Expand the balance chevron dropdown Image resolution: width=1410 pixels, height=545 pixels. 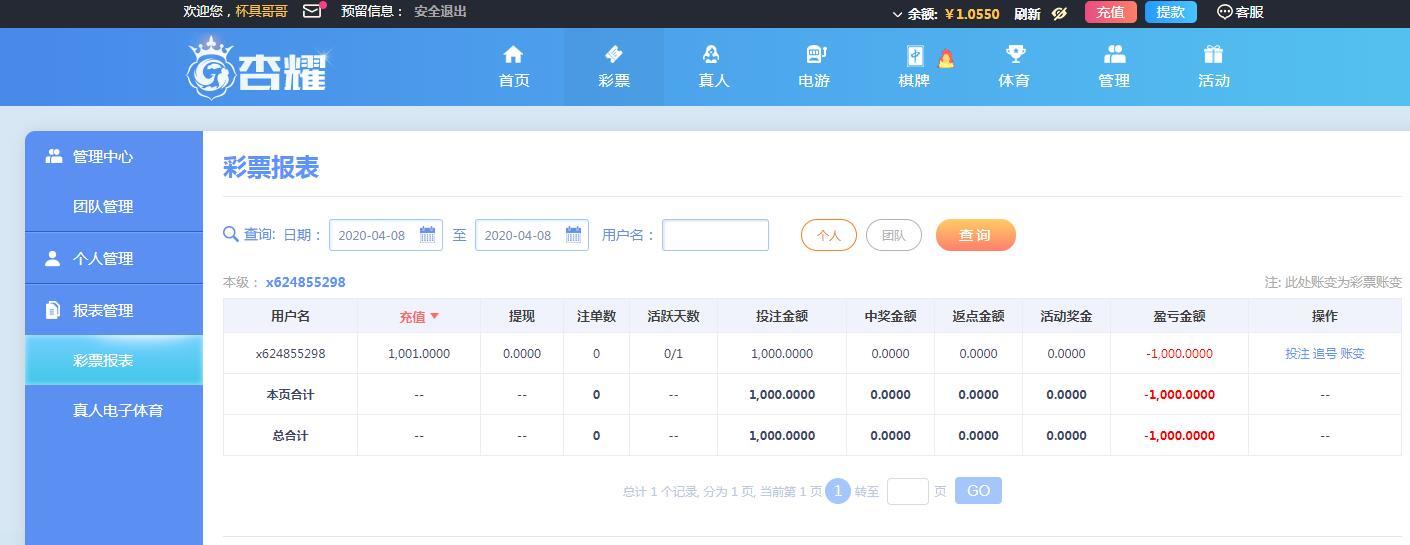click(897, 14)
